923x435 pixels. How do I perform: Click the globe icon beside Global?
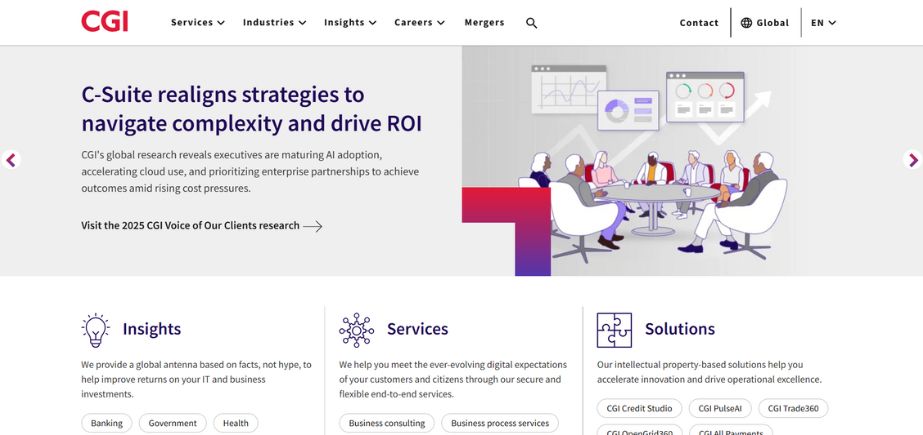[746, 23]
